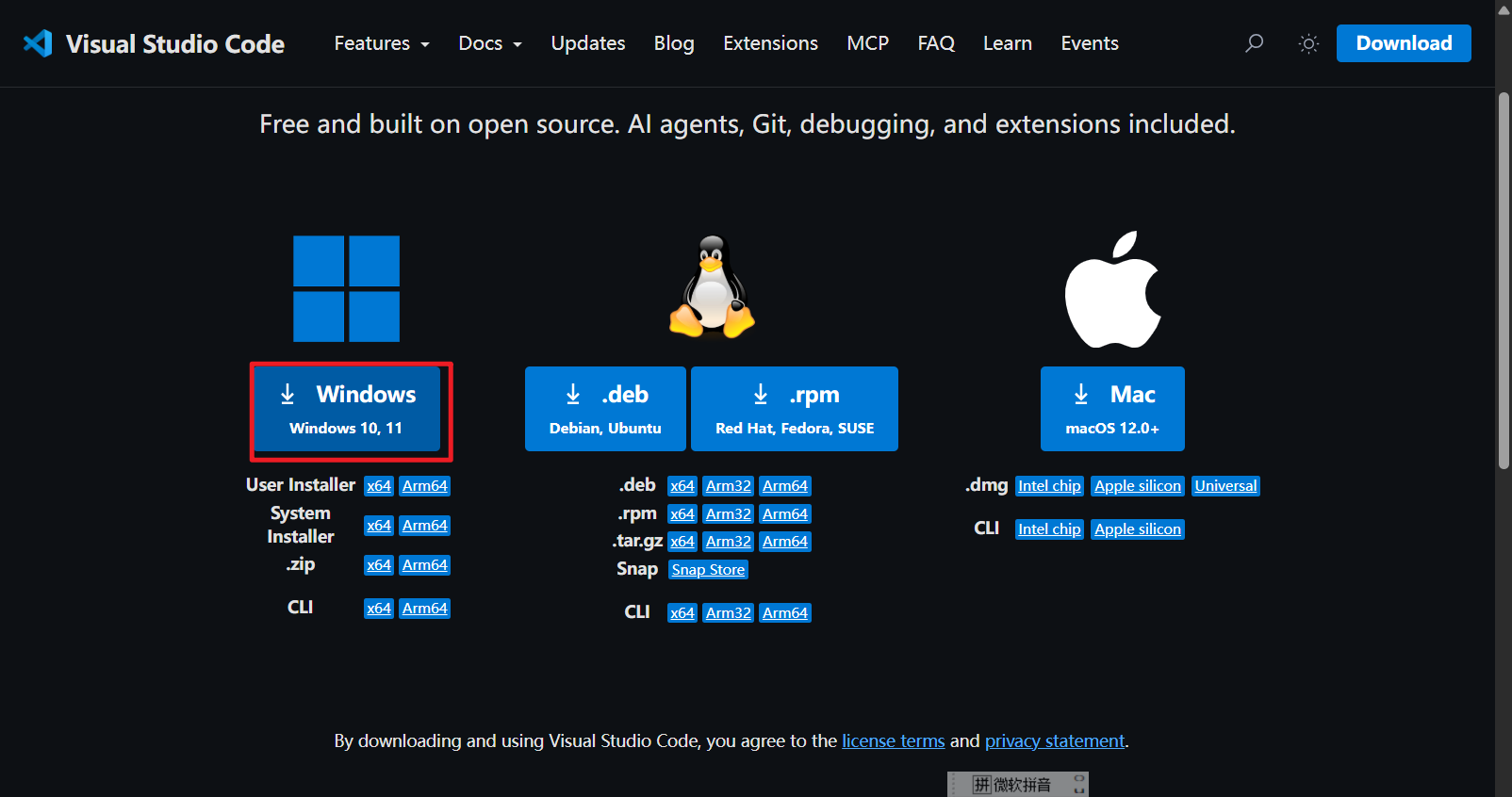Click the page vertical scrollbar thumb
Viewport: 1512px width, 797px height.
coord(1504,280)
